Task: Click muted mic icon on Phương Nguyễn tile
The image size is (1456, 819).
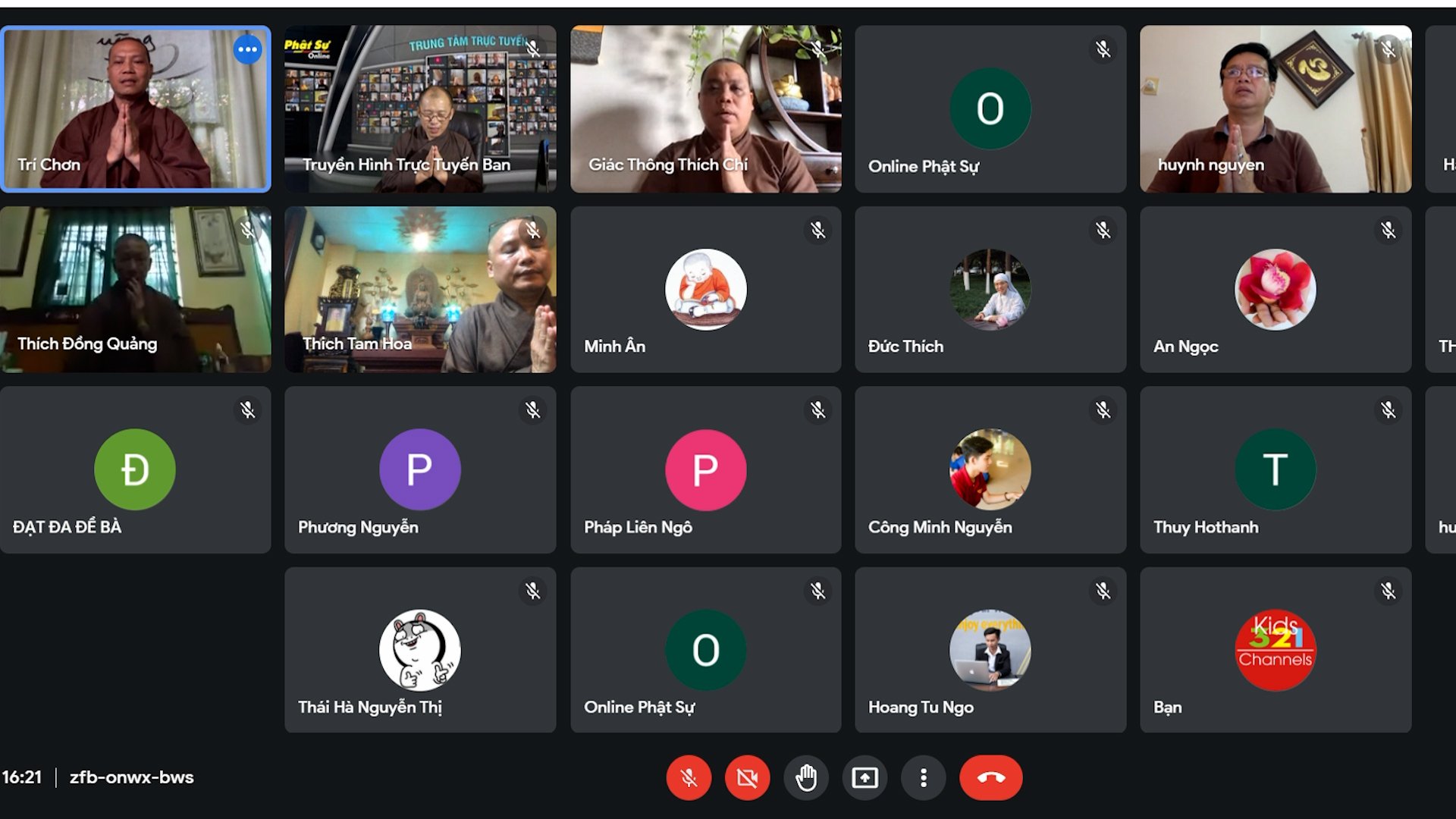Action: pos(532,410)
